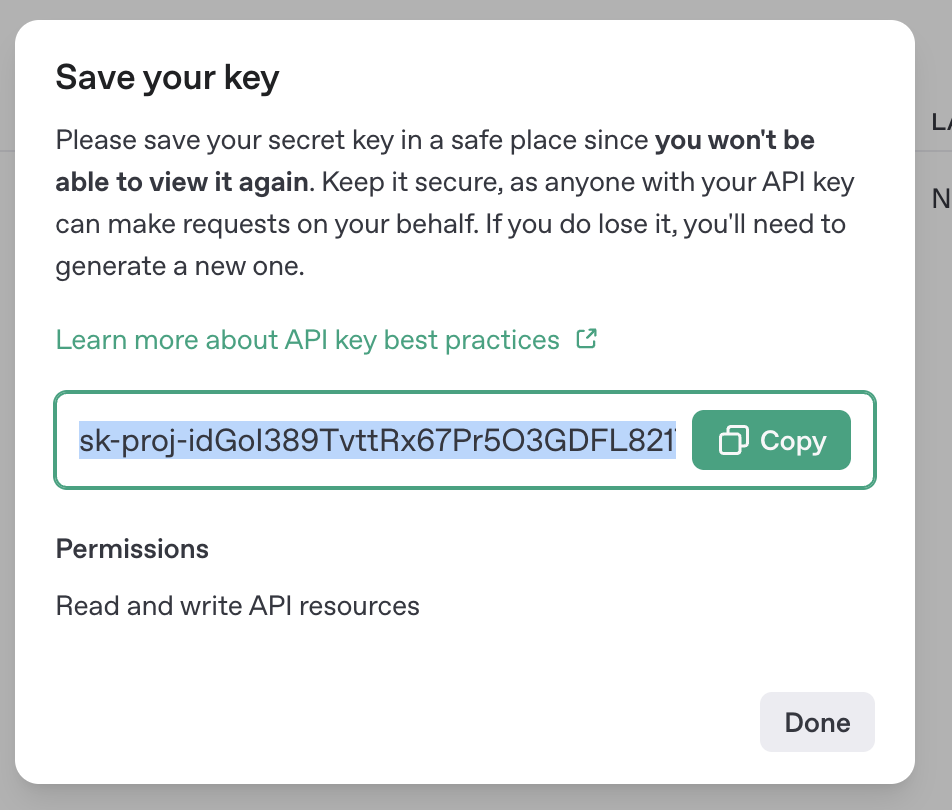Viewport: 952px width, 810px height.
Task: Click the Copy button for the secret key
Action: pos(771,440)
